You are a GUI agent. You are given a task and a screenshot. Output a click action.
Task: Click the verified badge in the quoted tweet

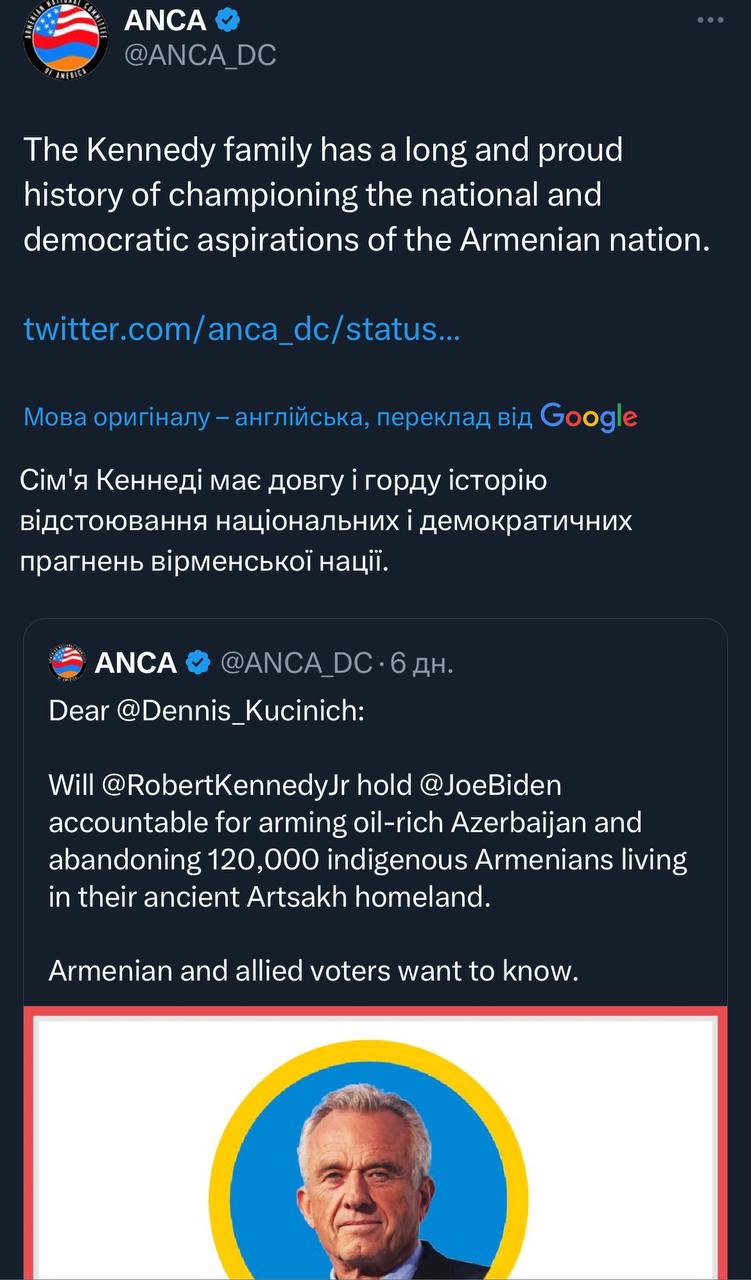(198, 662)
